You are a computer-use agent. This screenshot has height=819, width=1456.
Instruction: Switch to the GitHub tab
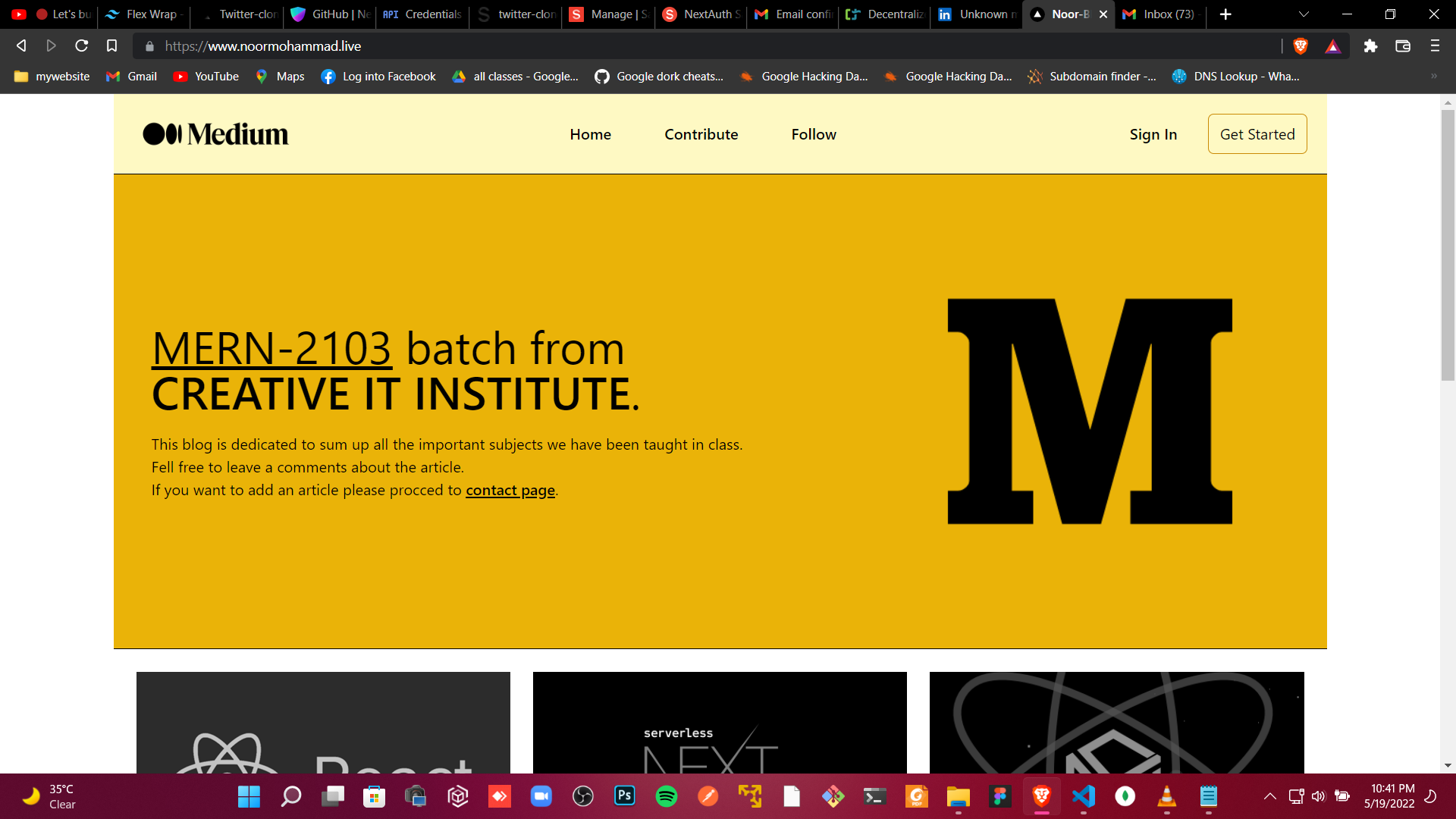[331, 14]
